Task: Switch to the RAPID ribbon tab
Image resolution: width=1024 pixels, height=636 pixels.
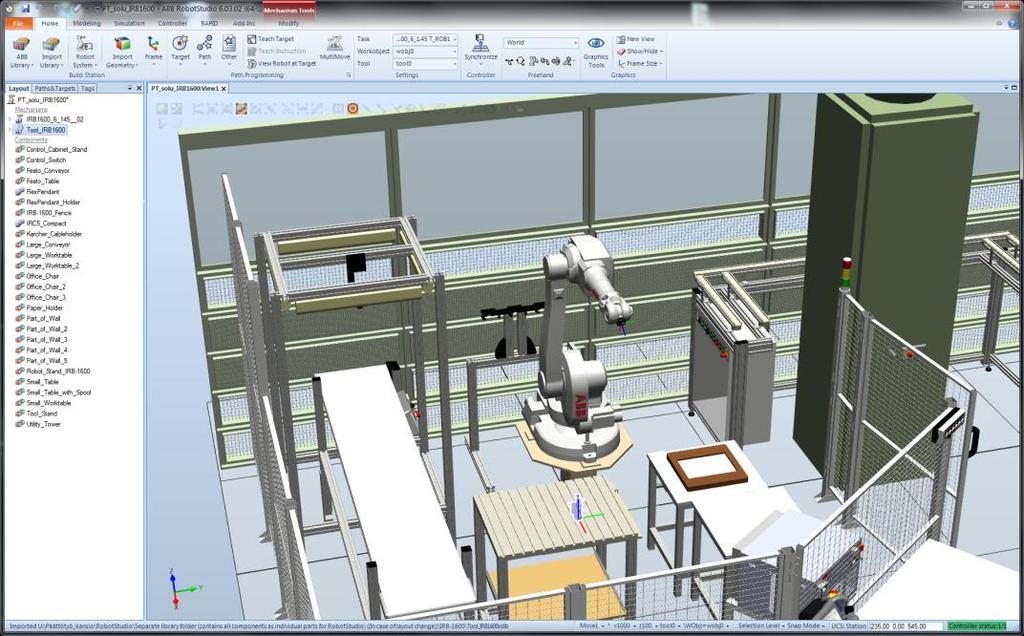Action: pos(210,24)
